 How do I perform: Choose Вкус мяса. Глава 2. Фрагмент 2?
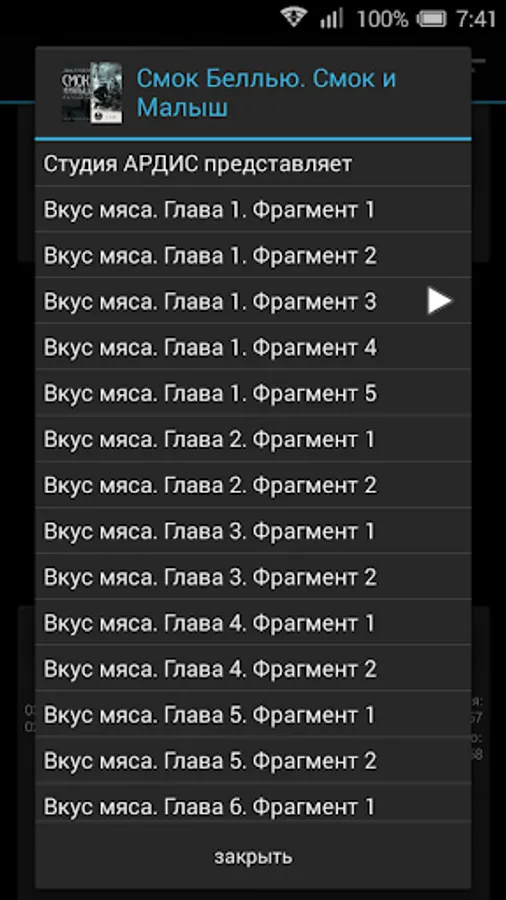point(253,485)
